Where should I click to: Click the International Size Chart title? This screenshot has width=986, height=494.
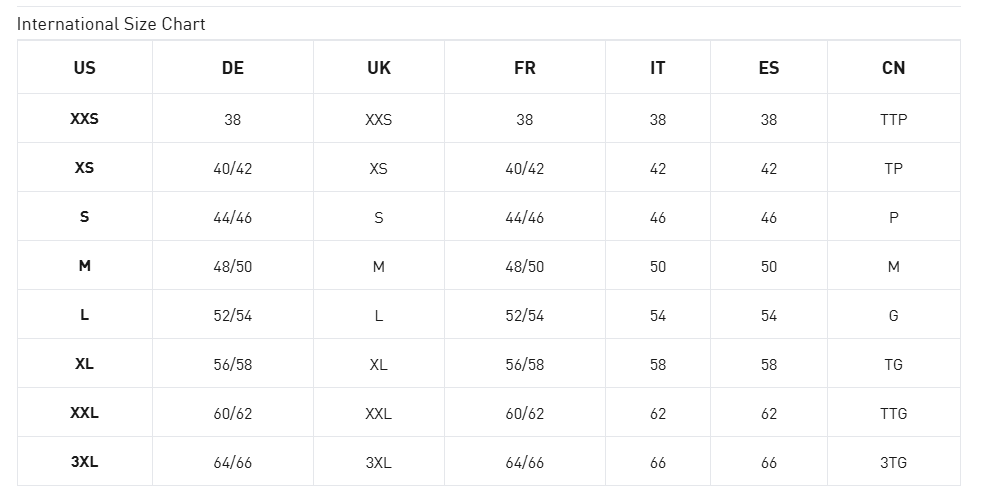click(111, 24)
